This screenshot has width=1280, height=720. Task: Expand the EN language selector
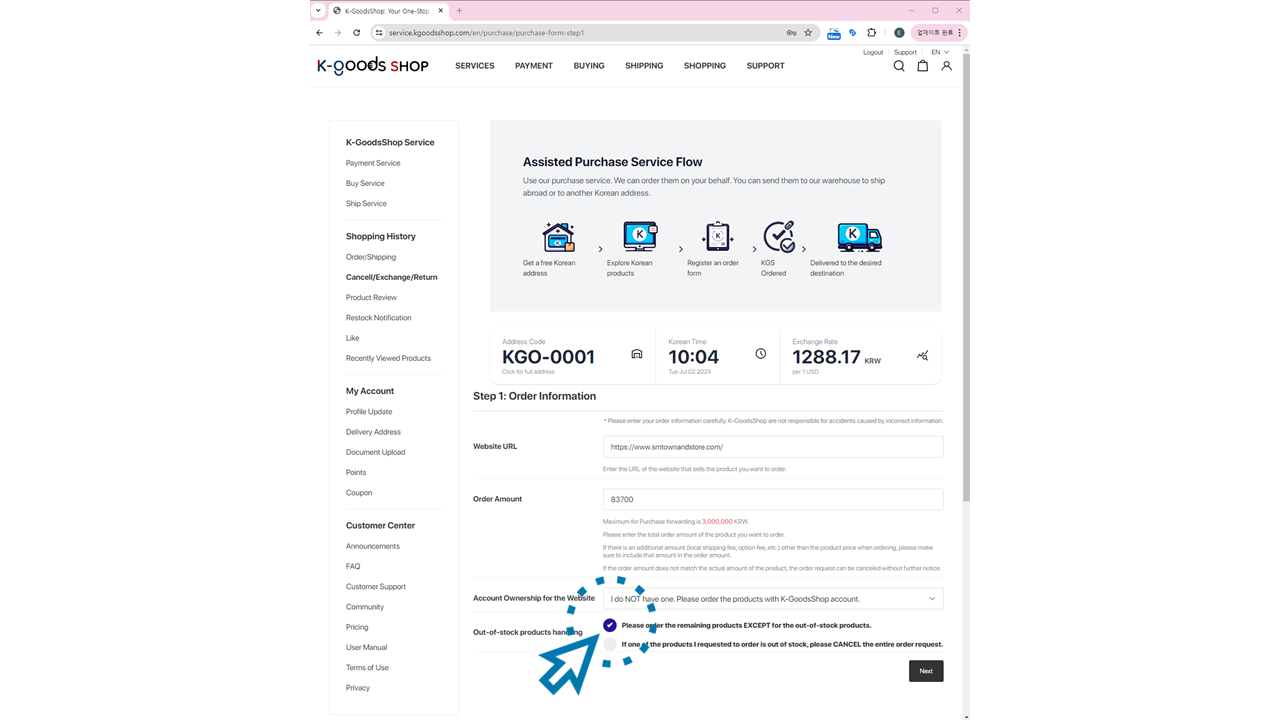[x=940, y=52]
